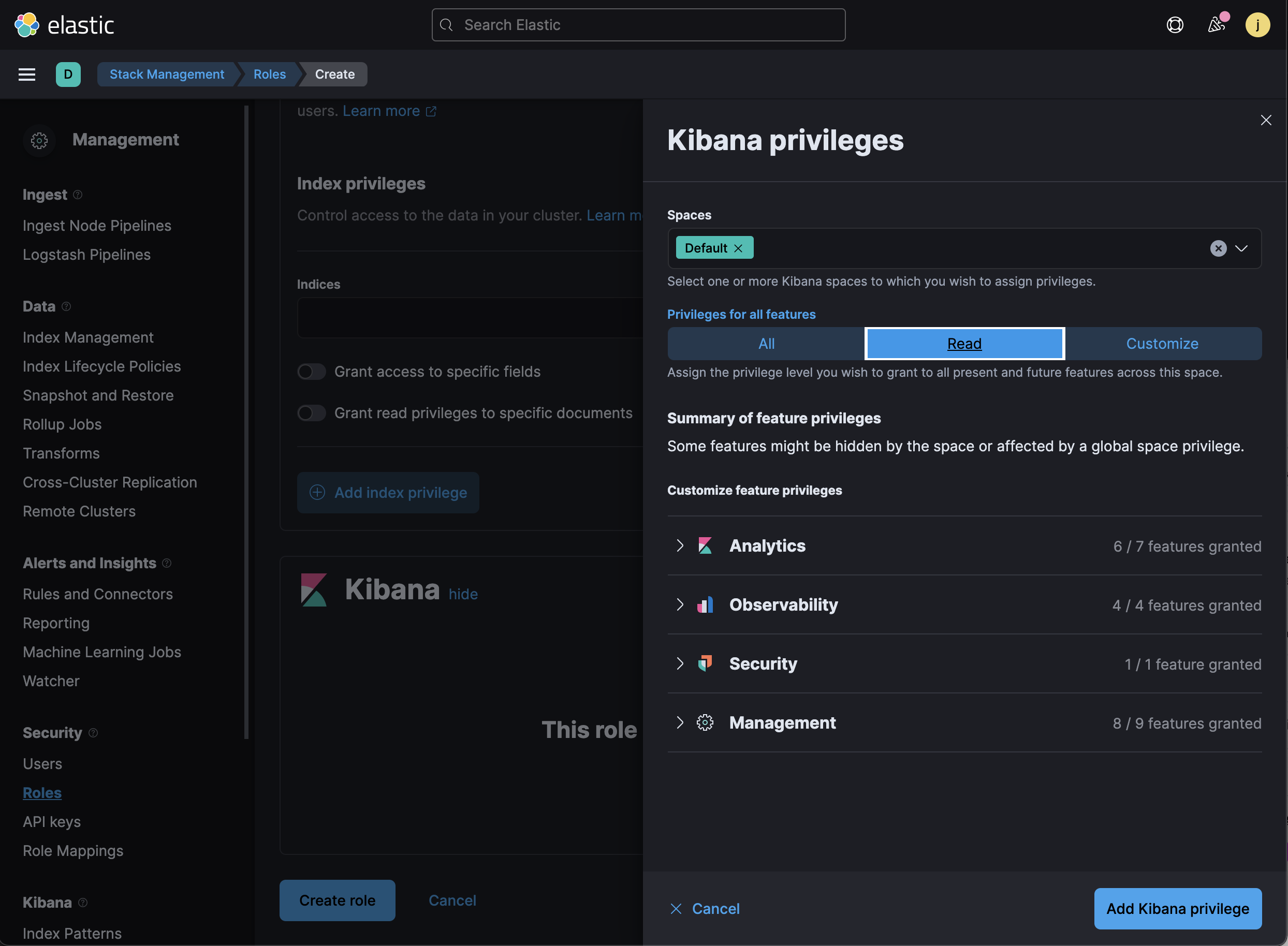Image resolution: width=1288 pixels, height=946 pixels.
Task: Click the plus icon on Add index privilege
Action: (x=317, y=493)
